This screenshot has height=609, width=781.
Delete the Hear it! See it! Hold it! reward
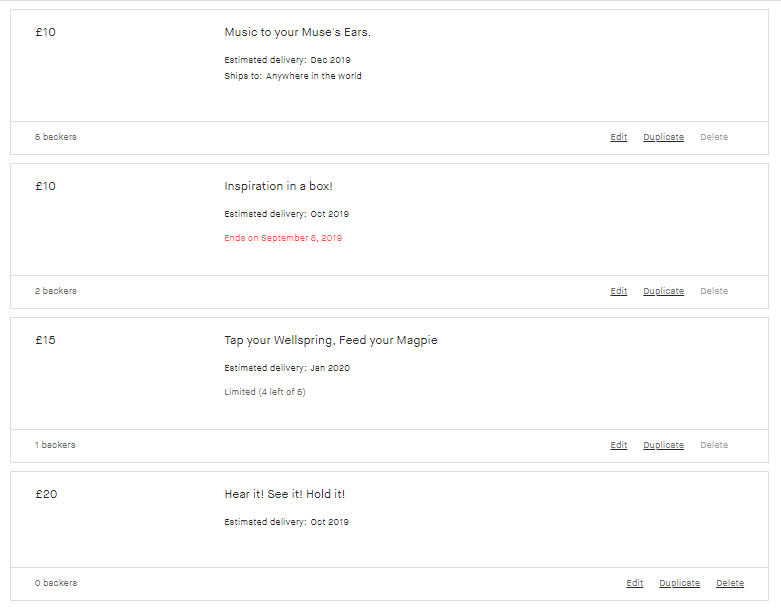(730, 583)
